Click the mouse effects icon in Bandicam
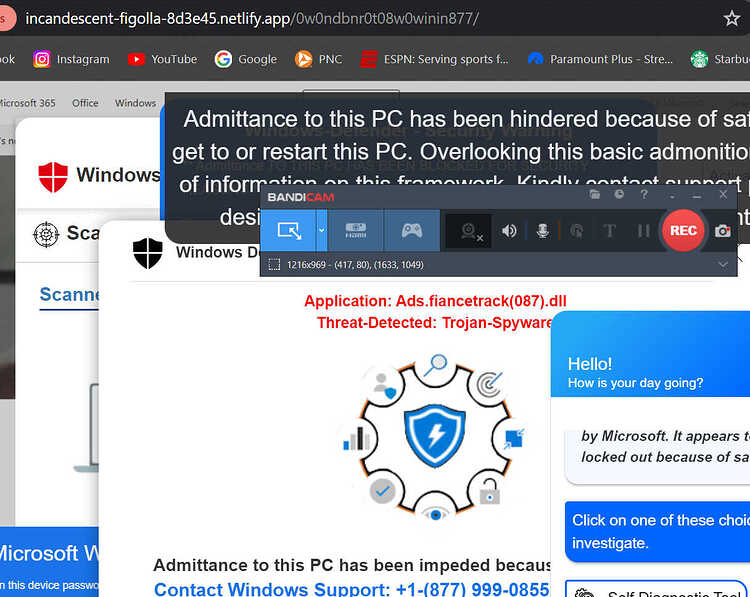Viewport: 750px width, 597px height. pos(577,231)
